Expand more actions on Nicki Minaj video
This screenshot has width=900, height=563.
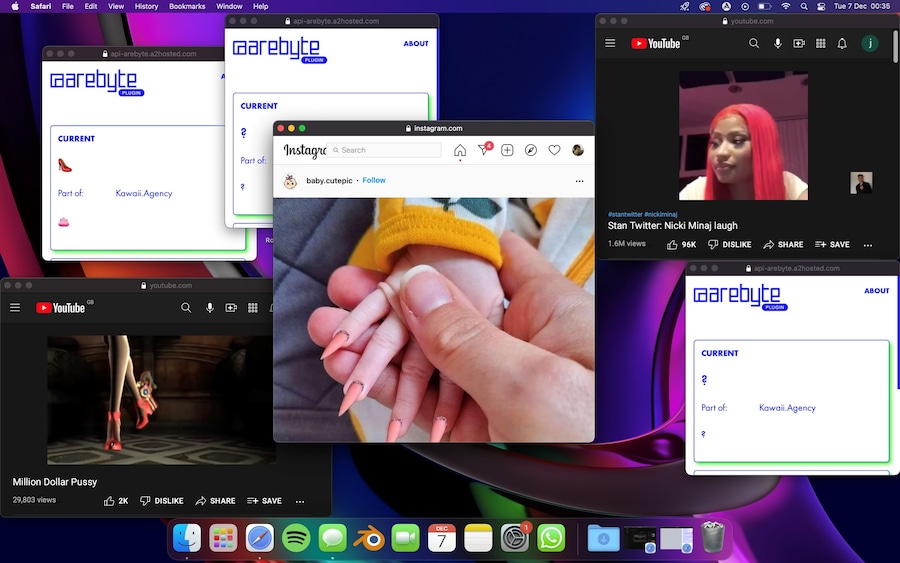[x=867, y=244]
